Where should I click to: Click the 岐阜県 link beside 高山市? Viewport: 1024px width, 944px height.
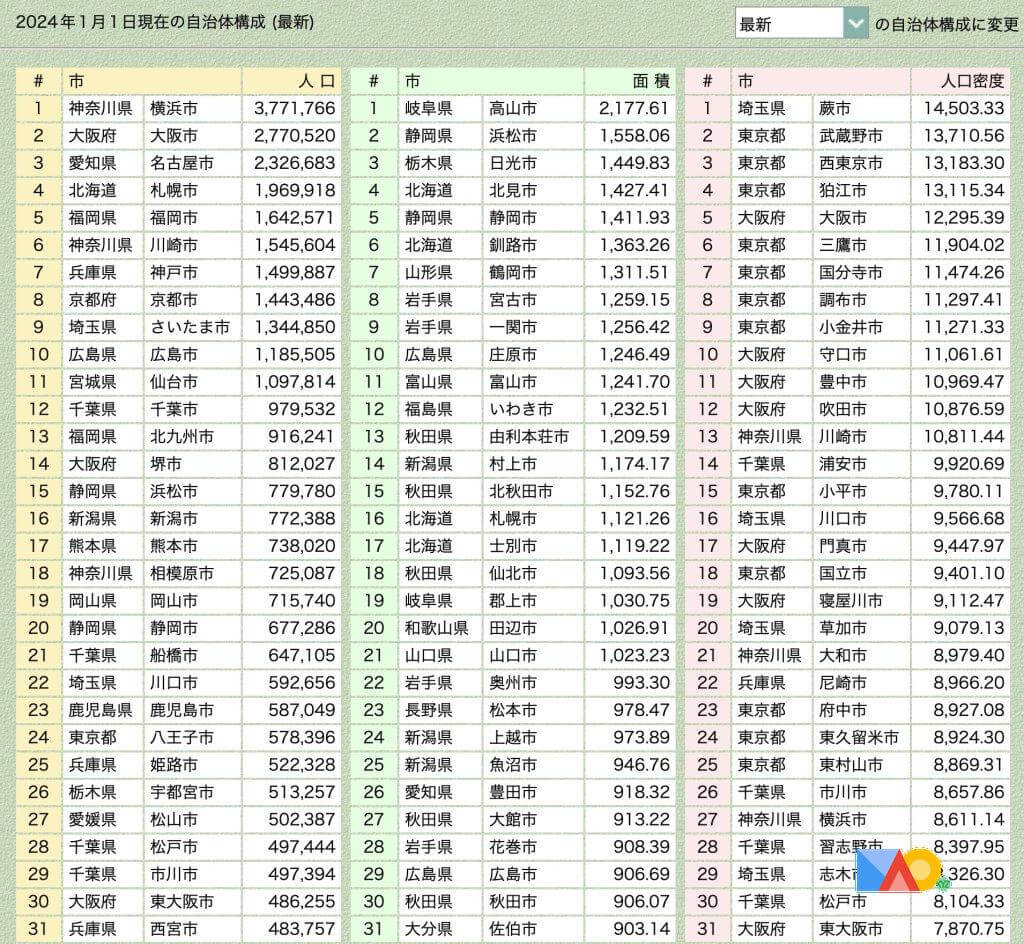[428, 108]
